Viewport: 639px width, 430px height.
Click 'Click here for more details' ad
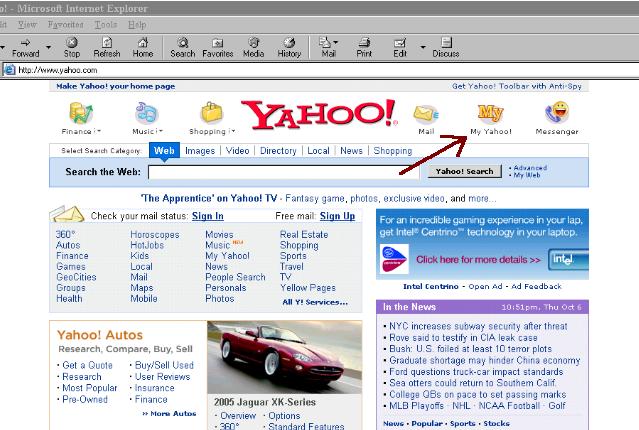[x=478, y=260]
